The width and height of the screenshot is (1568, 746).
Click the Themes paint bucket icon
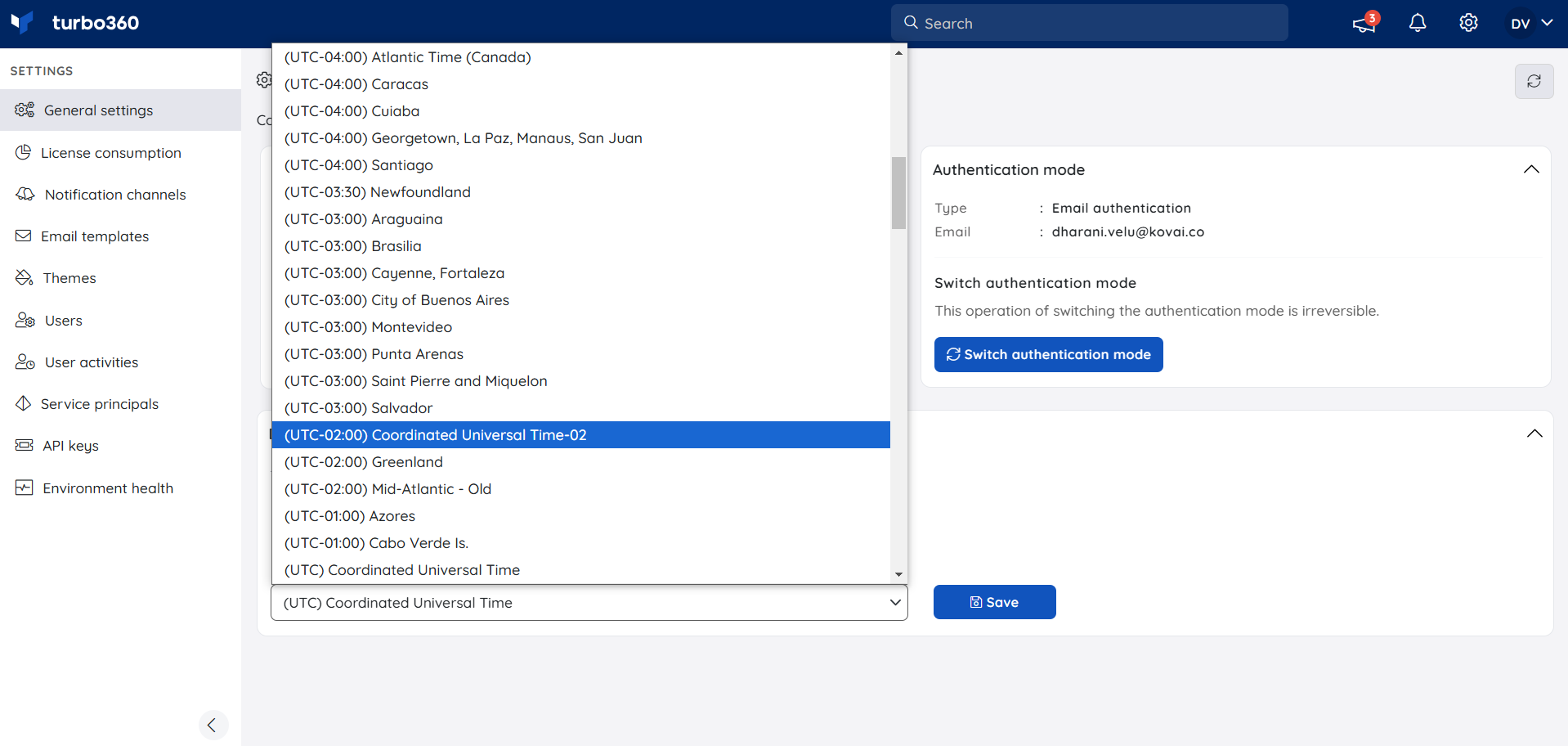(25, 277)
